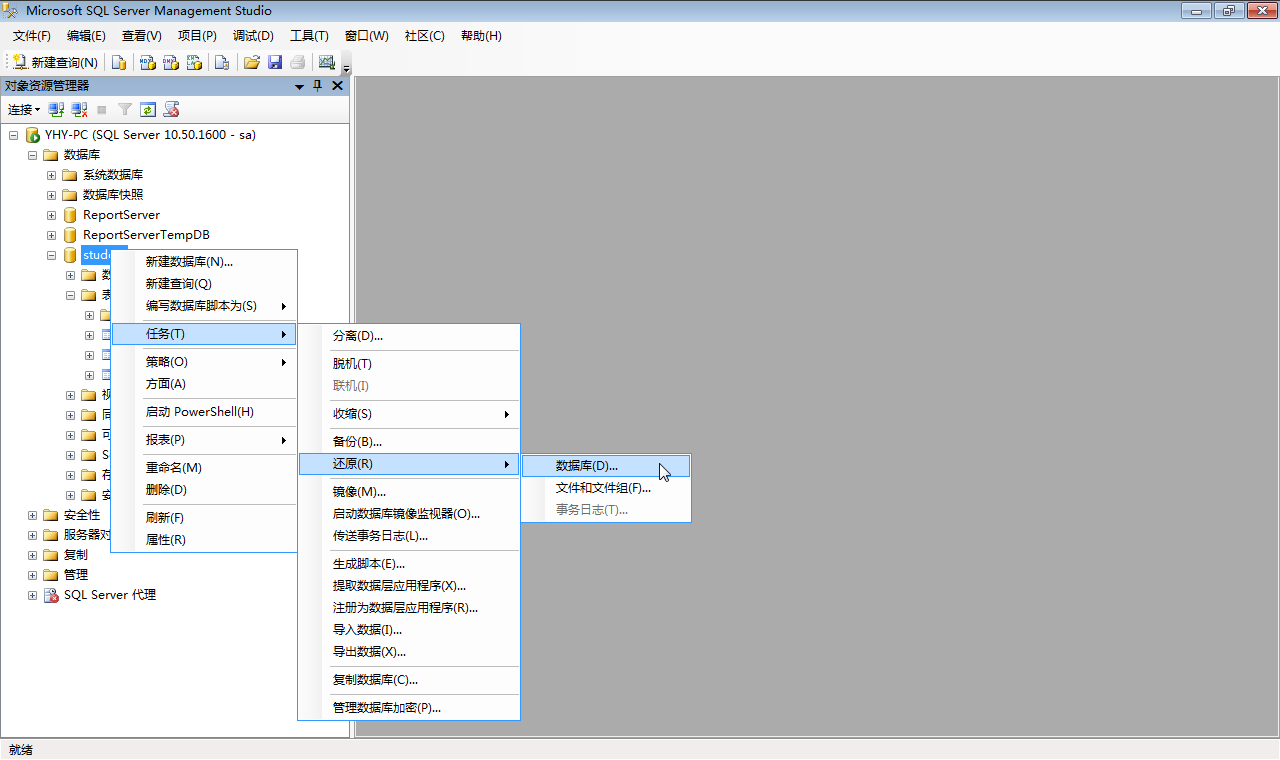Click Analysis Services DMX Query icon

[171, 62]
